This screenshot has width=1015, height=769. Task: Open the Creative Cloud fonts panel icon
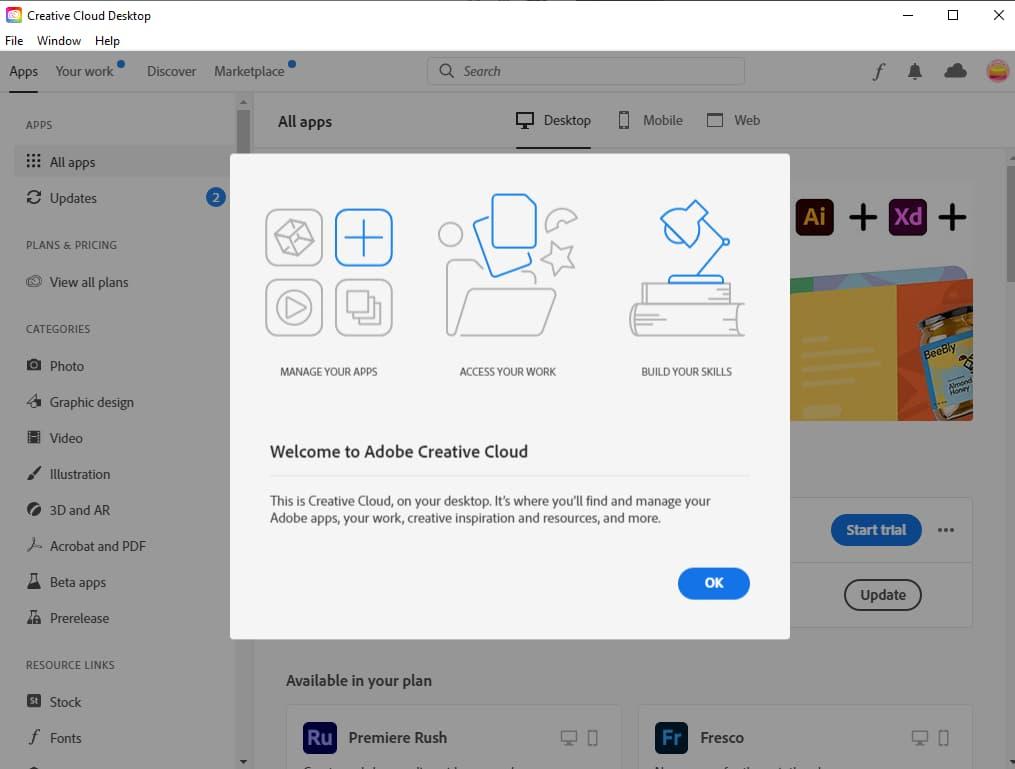(878, 71)
